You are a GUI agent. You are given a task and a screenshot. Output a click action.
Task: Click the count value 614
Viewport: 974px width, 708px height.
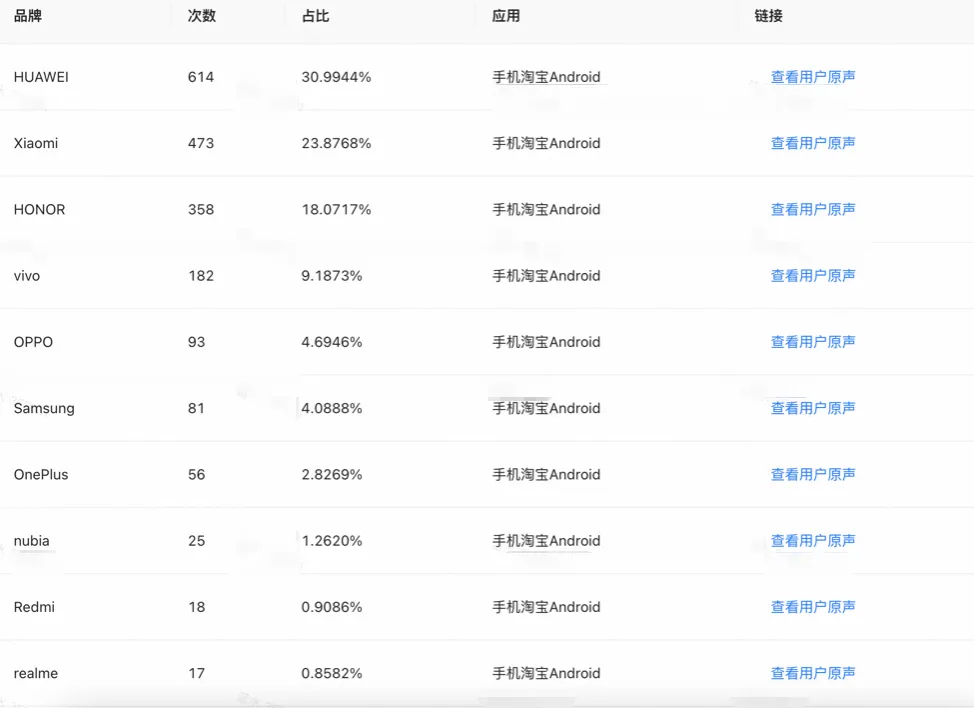[201, 77]
